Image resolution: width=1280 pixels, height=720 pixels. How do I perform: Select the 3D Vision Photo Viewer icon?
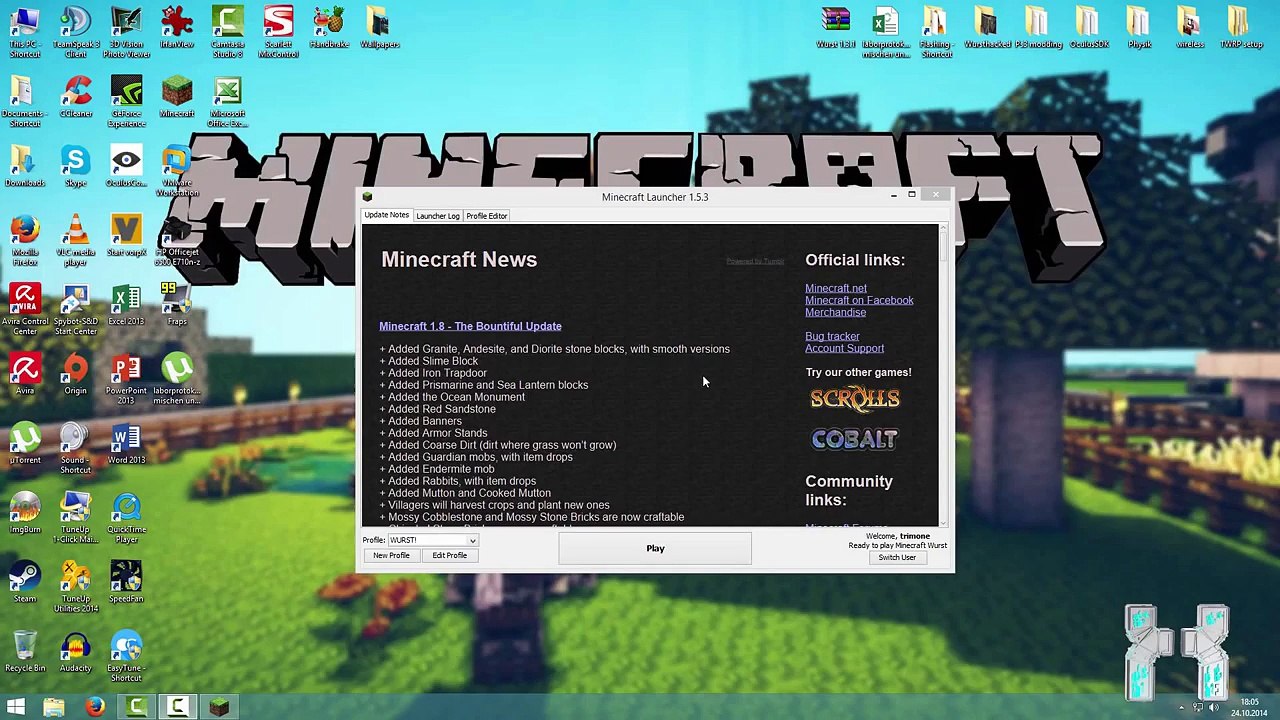click(127, 32)
